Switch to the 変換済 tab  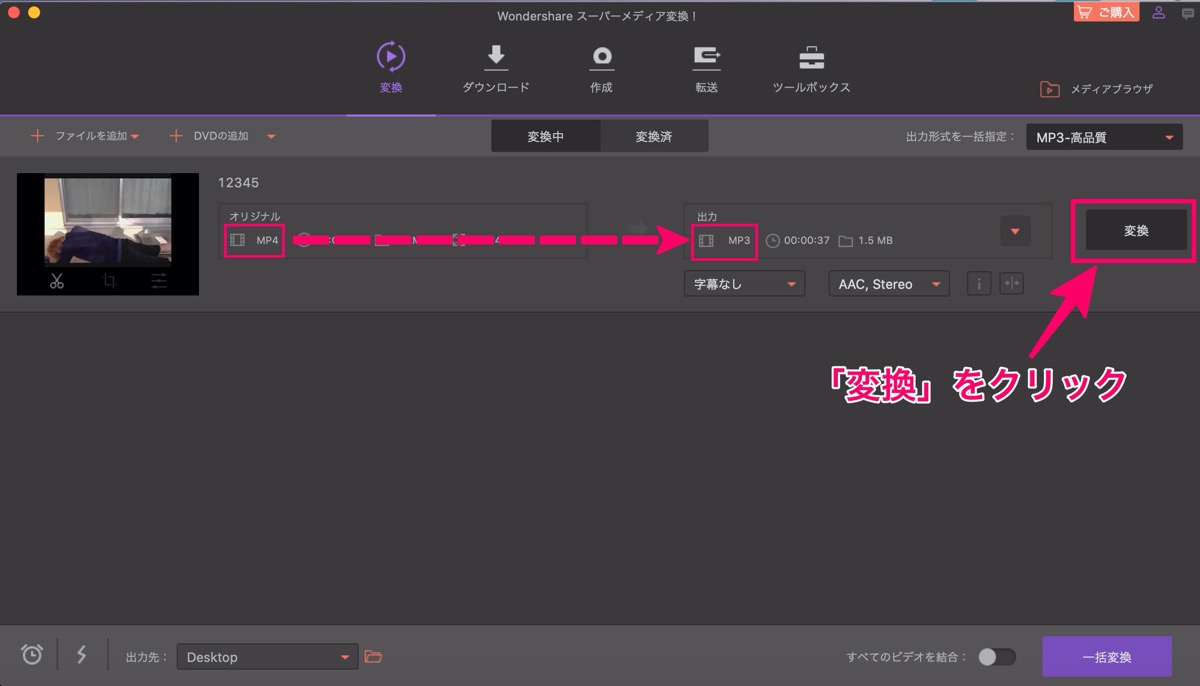coord(654,136)
